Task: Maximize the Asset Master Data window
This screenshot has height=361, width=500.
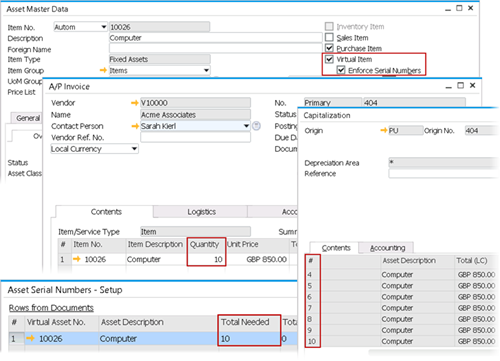Action: tap(459, 8)
